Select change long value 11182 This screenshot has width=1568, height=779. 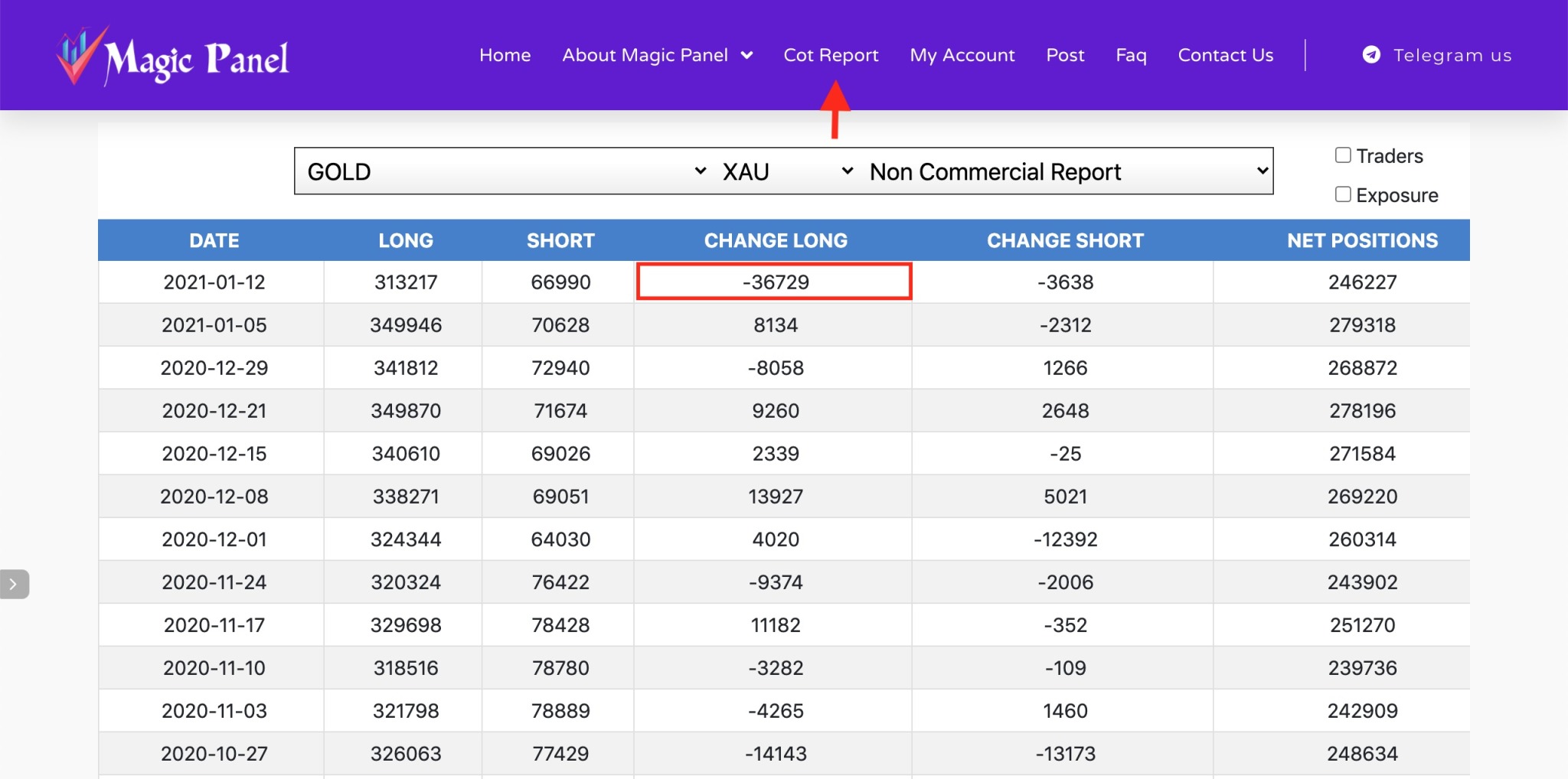click(776, 625)
